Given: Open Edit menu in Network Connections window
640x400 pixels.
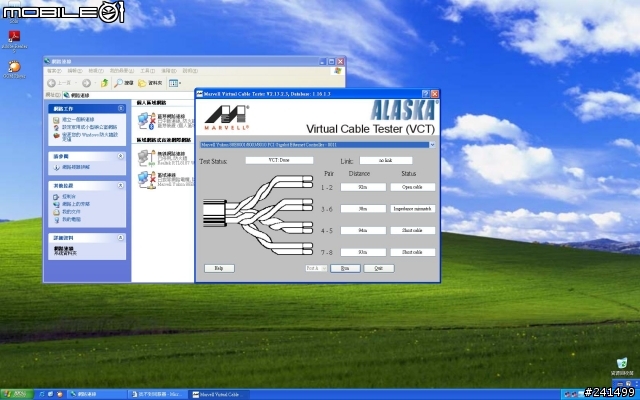Looking at the screenshot, I should coord(75,71).
